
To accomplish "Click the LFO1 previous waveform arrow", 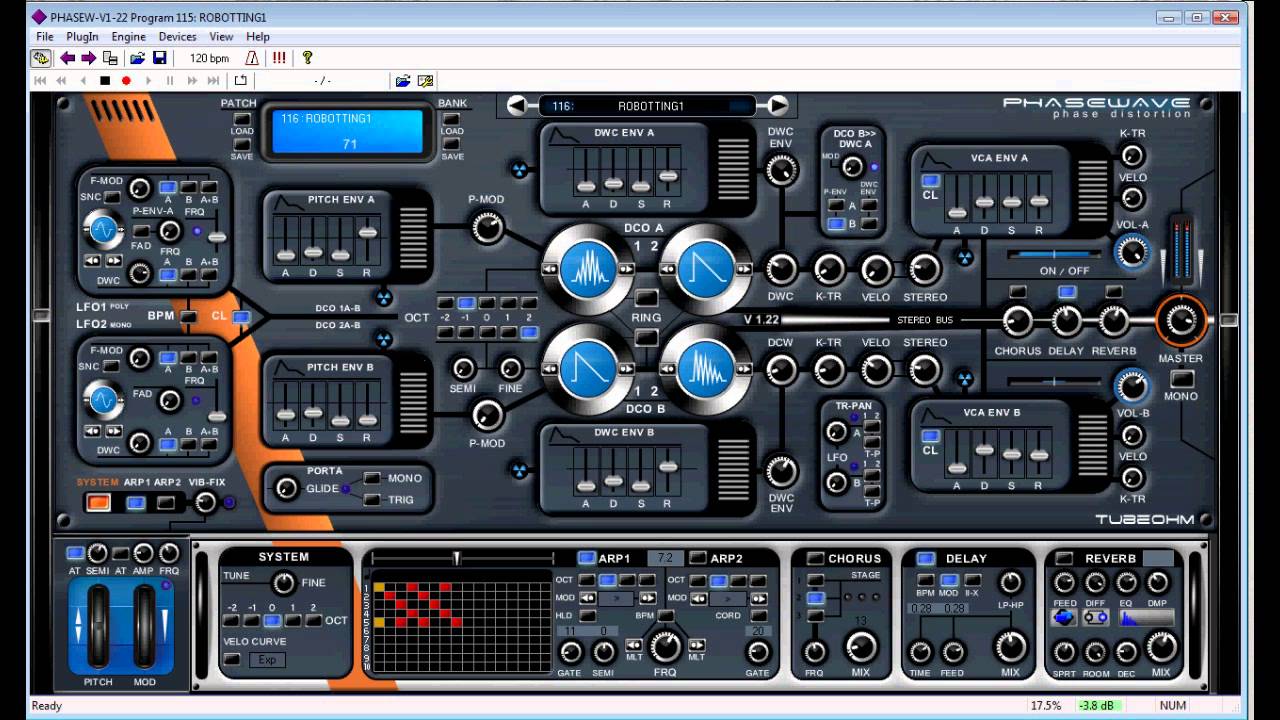I will (92, 261).
